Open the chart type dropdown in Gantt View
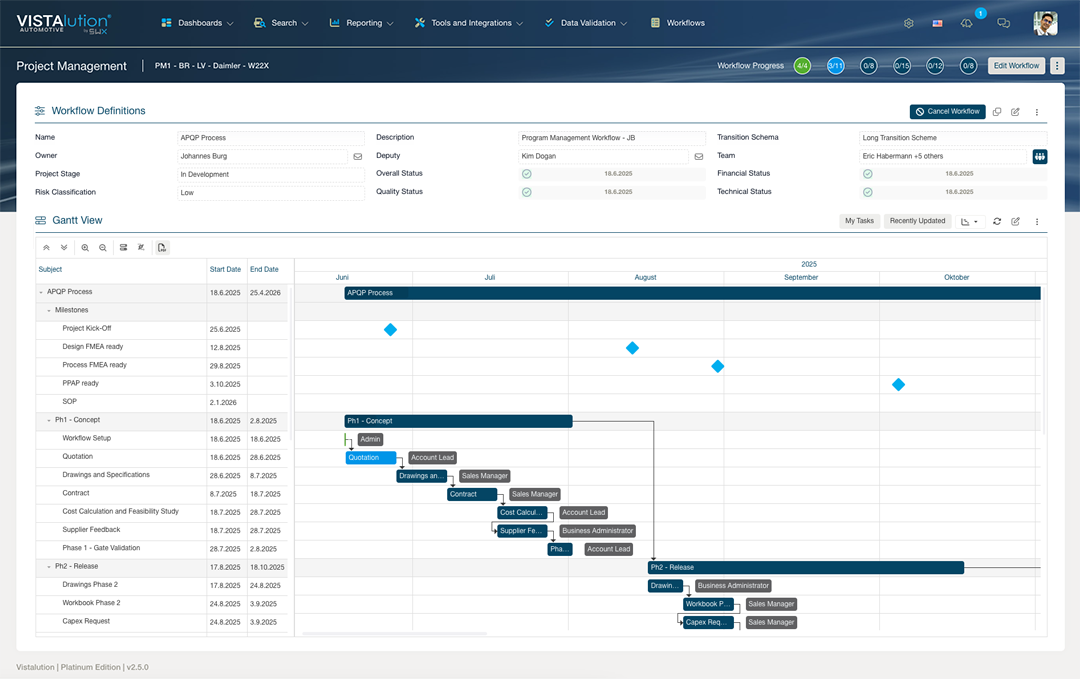This screenshot has height=679, width=1080. pyautogui.click(x=969, y=221)
